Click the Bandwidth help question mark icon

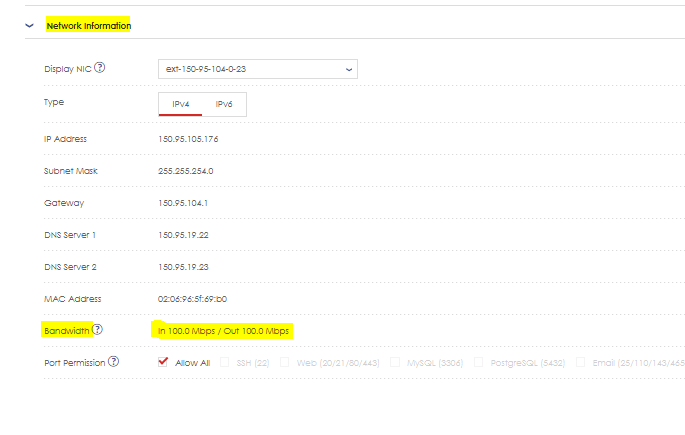click(x=98, y=329)
